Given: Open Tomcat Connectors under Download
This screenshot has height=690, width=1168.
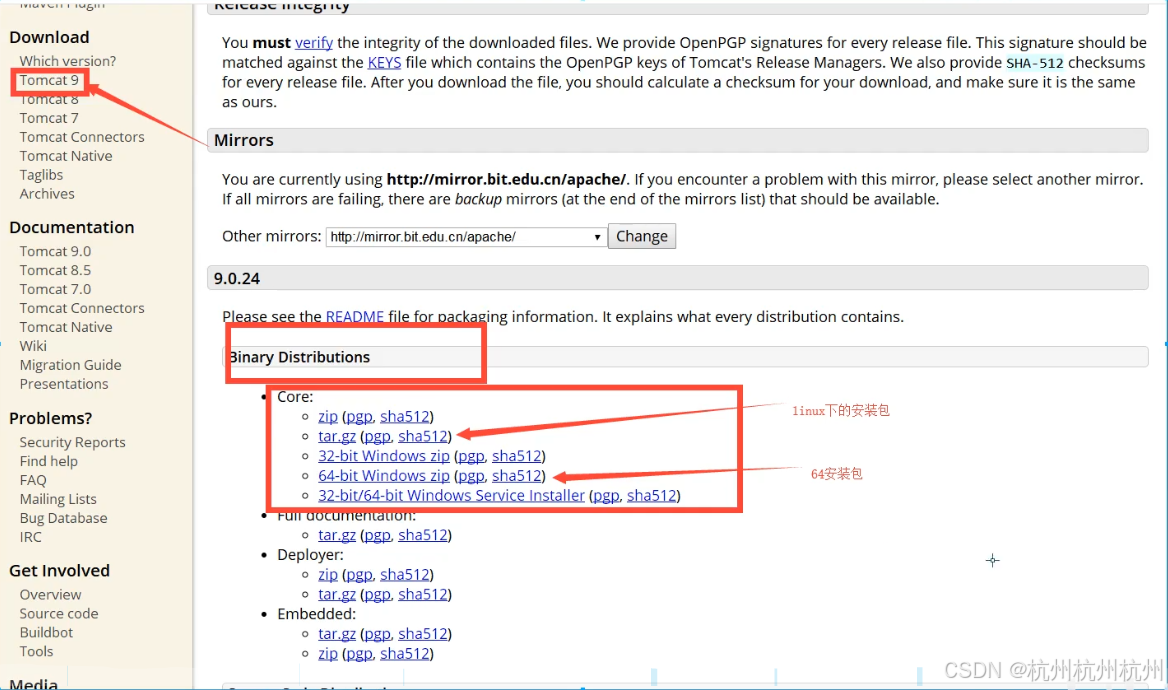Looking at the screenshot, I should [x=82, y=137].
